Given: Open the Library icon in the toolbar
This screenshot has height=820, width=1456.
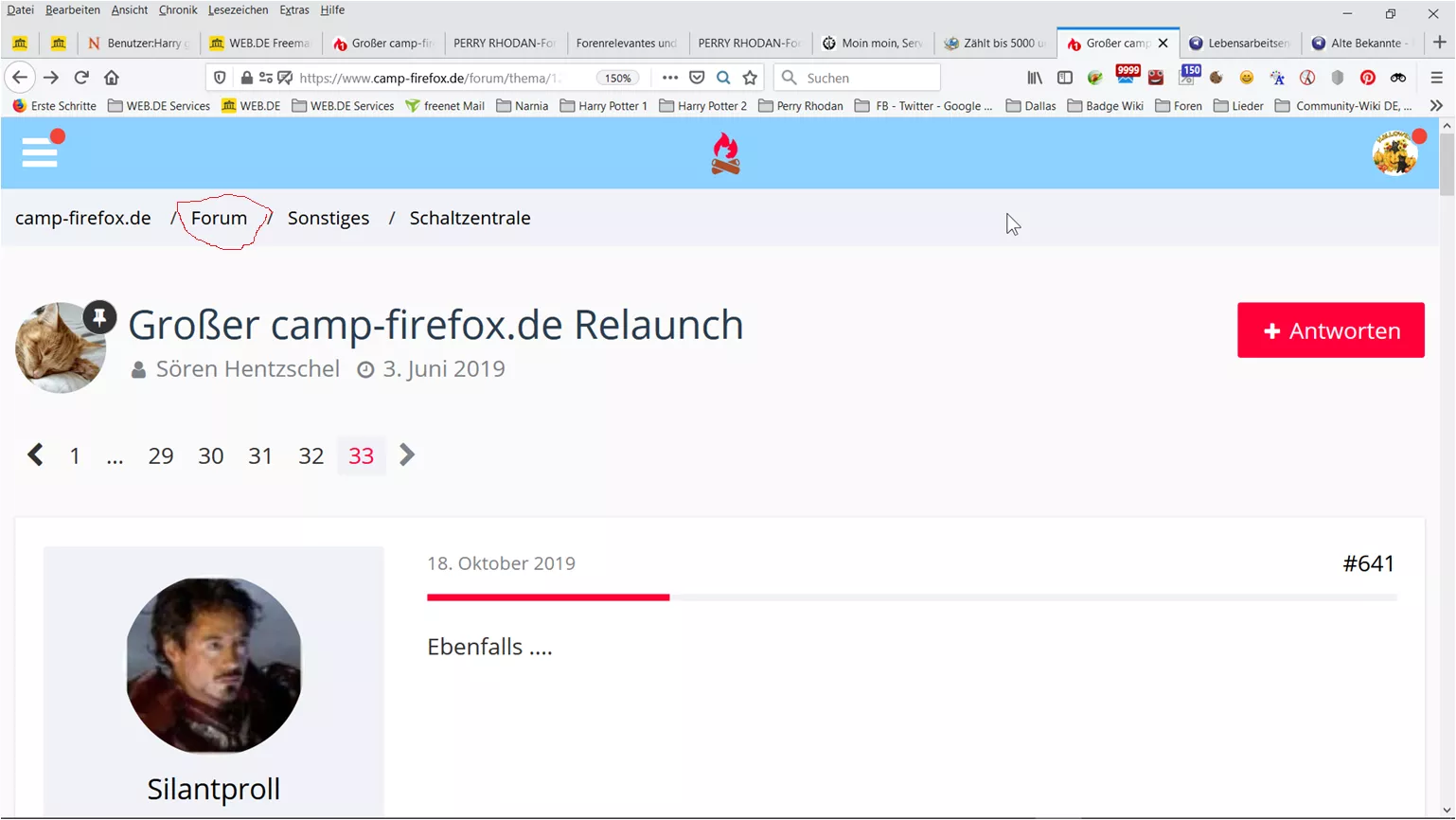Looking at the screenshot, I should 1035,78.
